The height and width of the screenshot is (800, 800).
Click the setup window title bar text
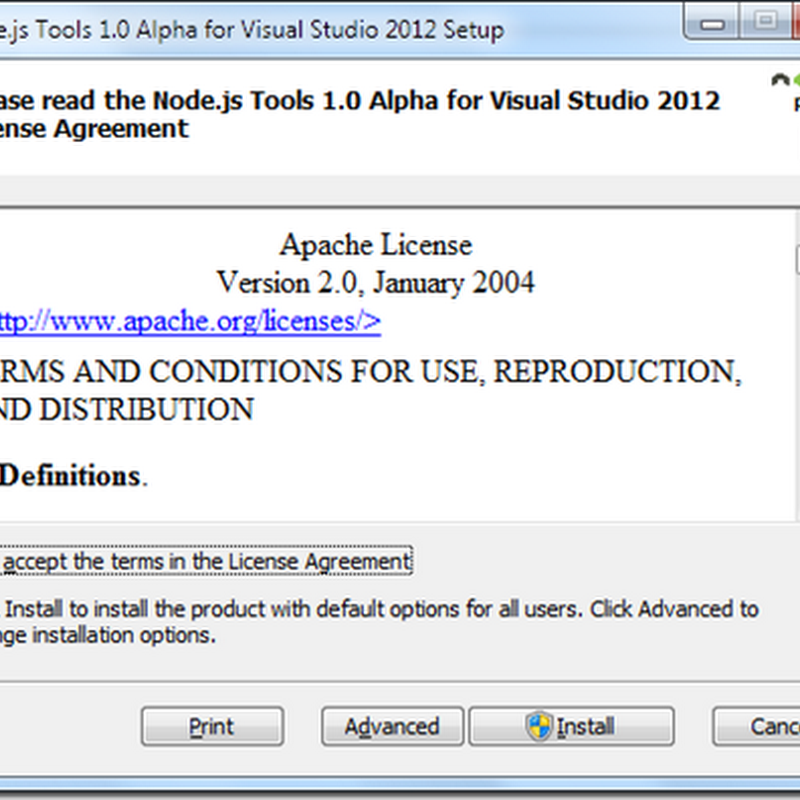[x=250, y=30]
